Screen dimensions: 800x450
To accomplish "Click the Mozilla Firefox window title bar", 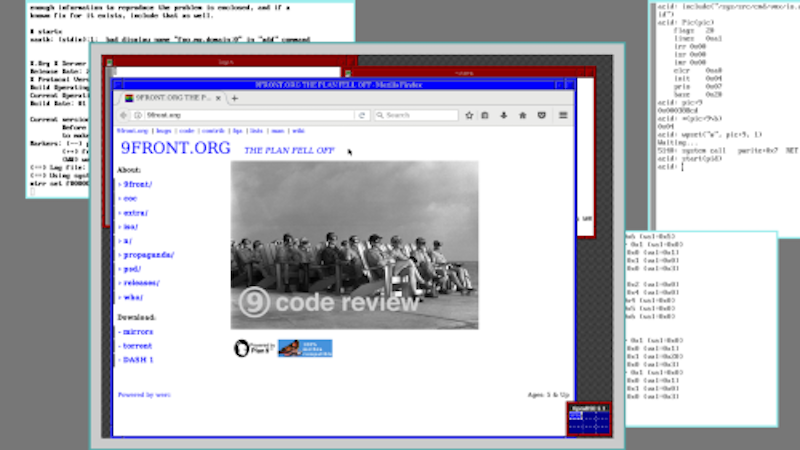I will click(339, 85).
